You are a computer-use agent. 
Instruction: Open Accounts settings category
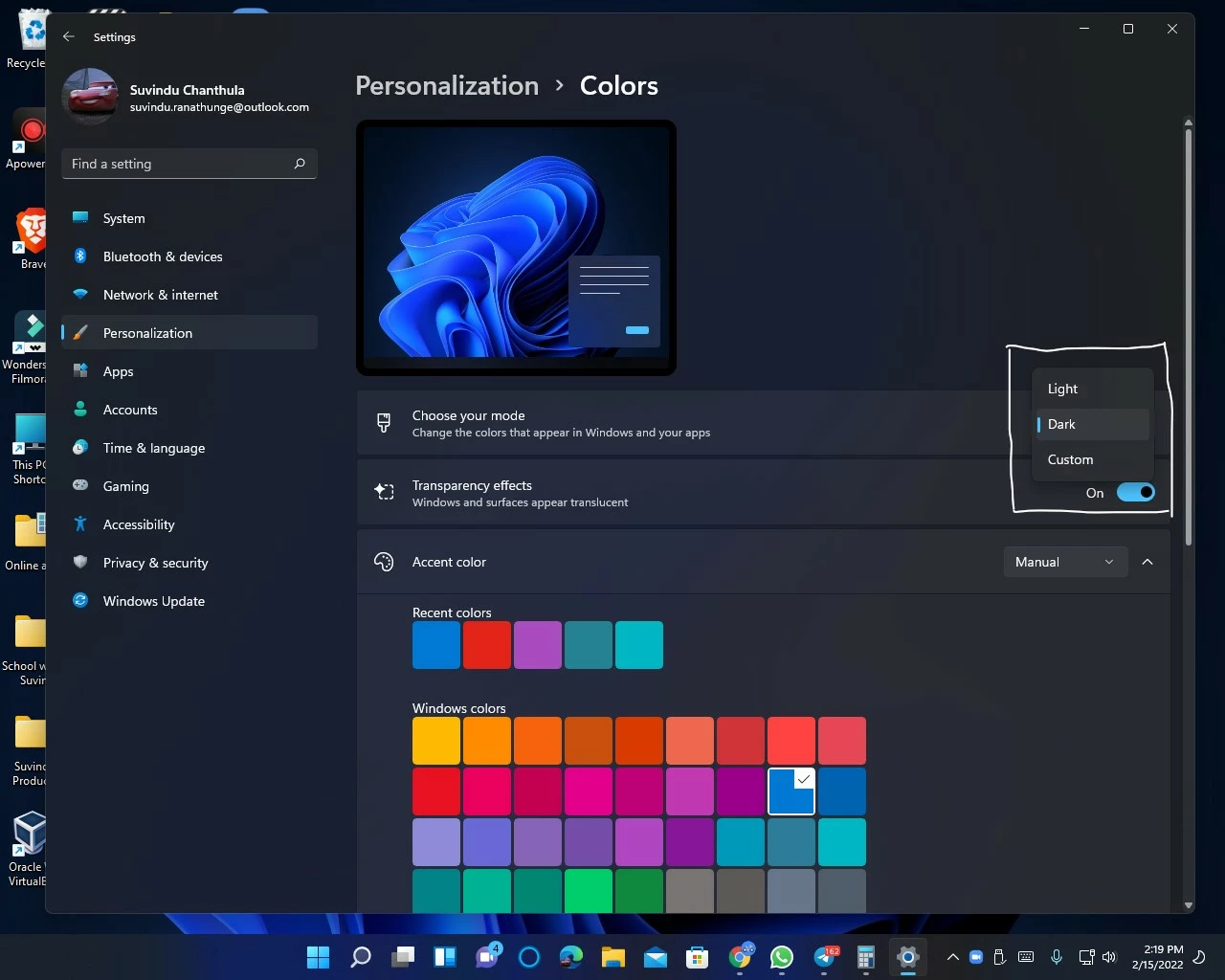(189, 410)
